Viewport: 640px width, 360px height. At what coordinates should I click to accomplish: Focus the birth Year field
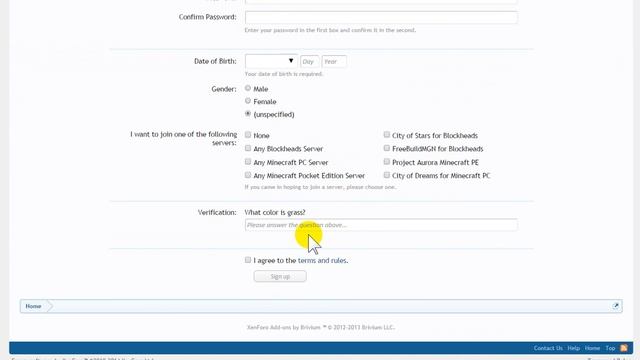[334, 62]
